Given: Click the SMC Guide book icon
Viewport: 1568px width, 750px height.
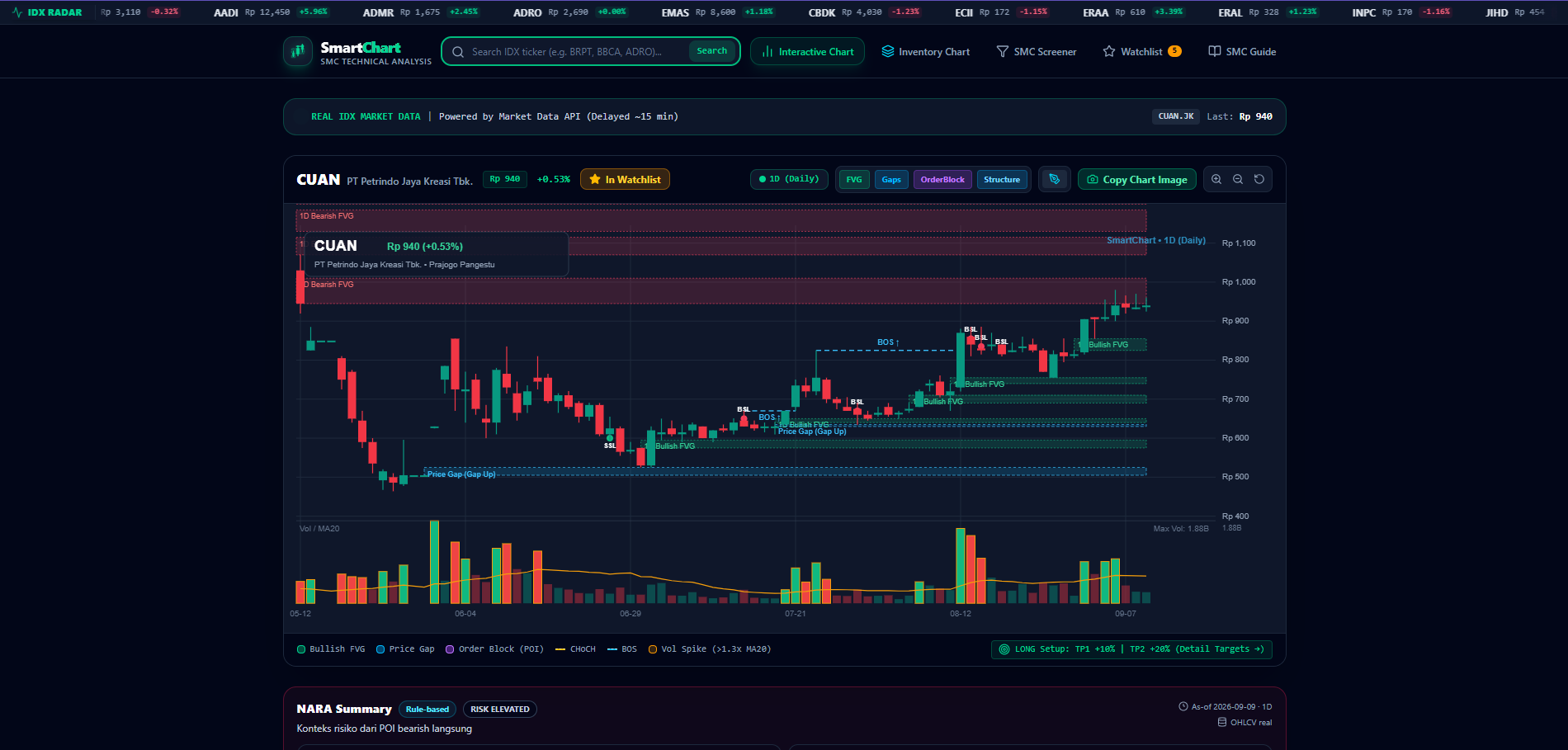Looking at the screenshot, I should 1215,51.
